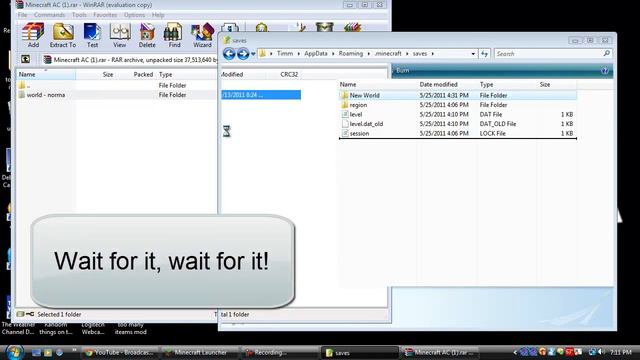Screen dimensions: 640x360
Task: Open Explorer help question-mark icon
Action: (x=604, y=71)
